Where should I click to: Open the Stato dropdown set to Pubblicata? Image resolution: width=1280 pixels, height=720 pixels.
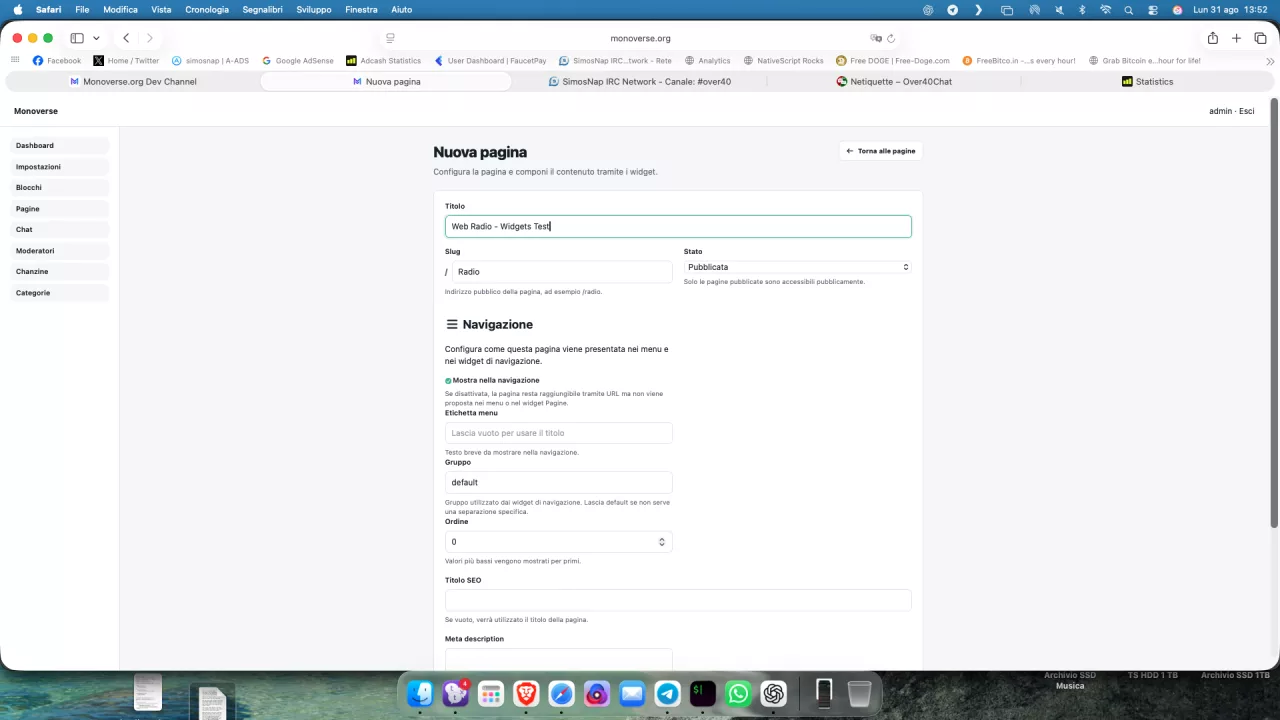tap(797, 267)
